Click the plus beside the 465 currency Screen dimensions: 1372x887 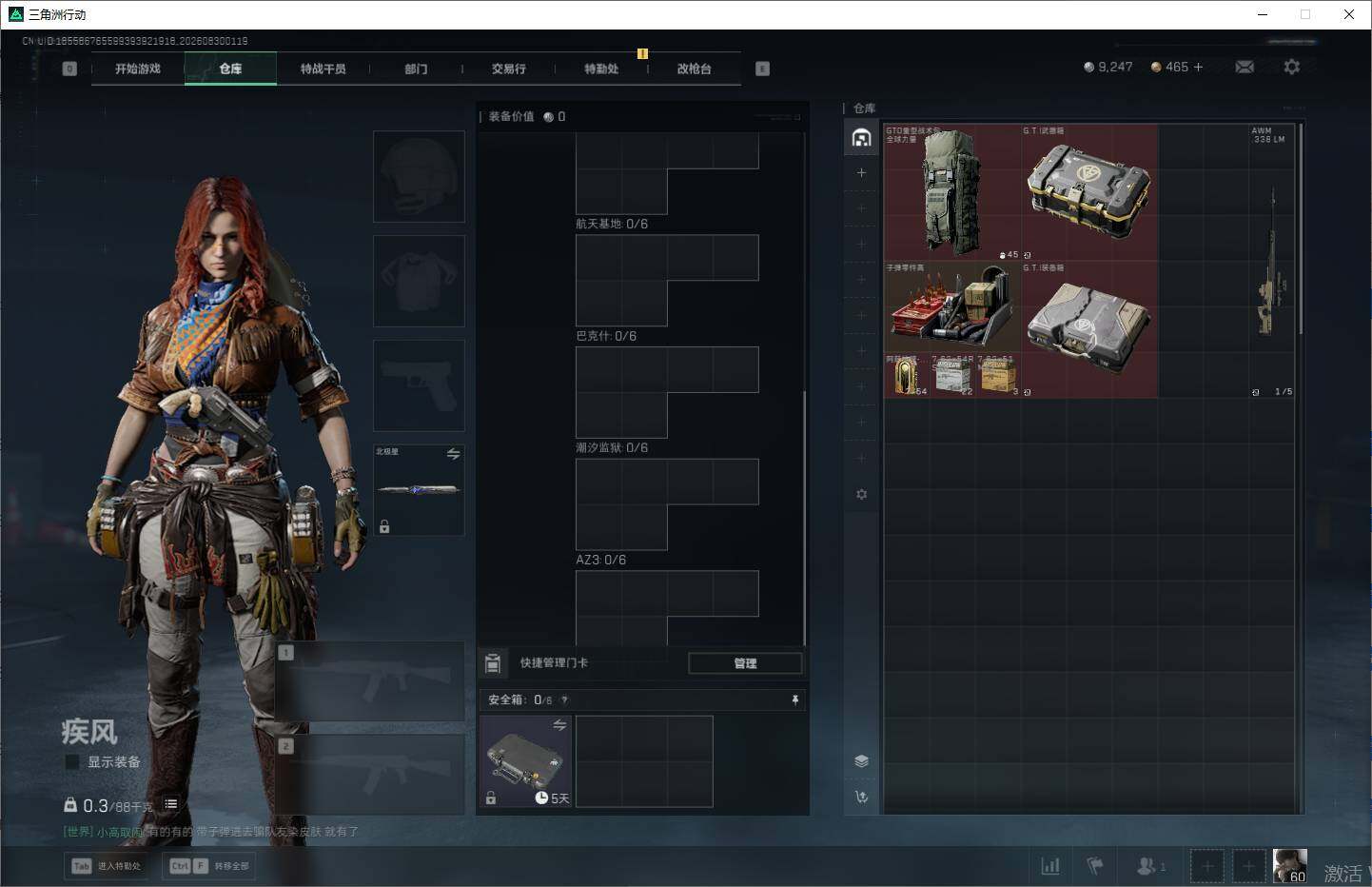coord(1198,67)
